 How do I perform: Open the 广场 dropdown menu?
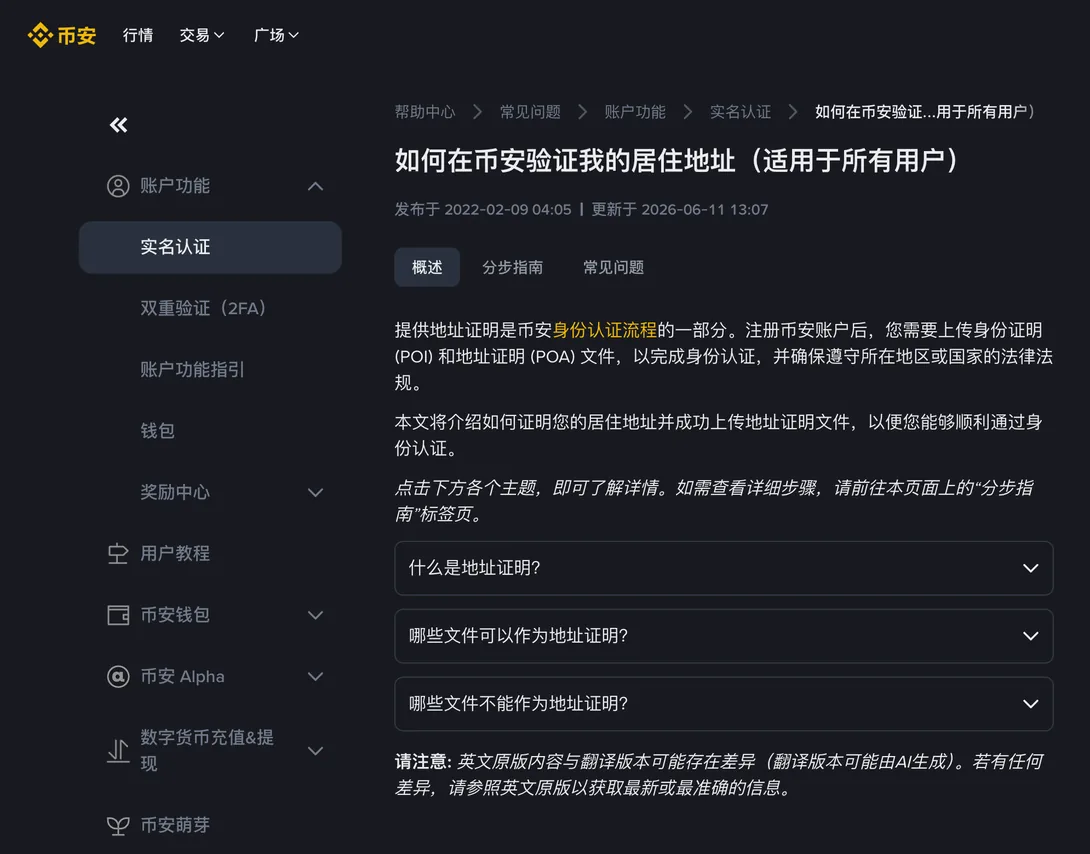276,35
